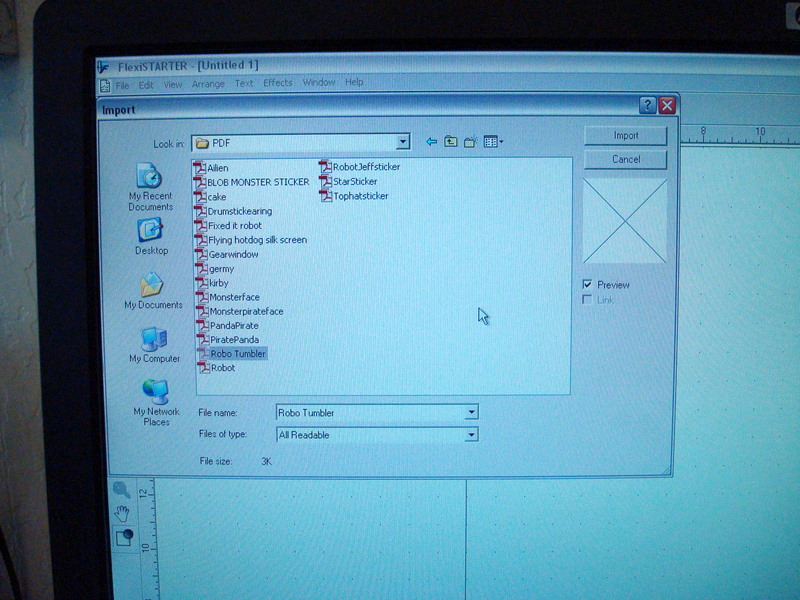The image size is (800, 600).
Task: Click the Ailien PDF file icon
Action: click(x=199, y=167)
